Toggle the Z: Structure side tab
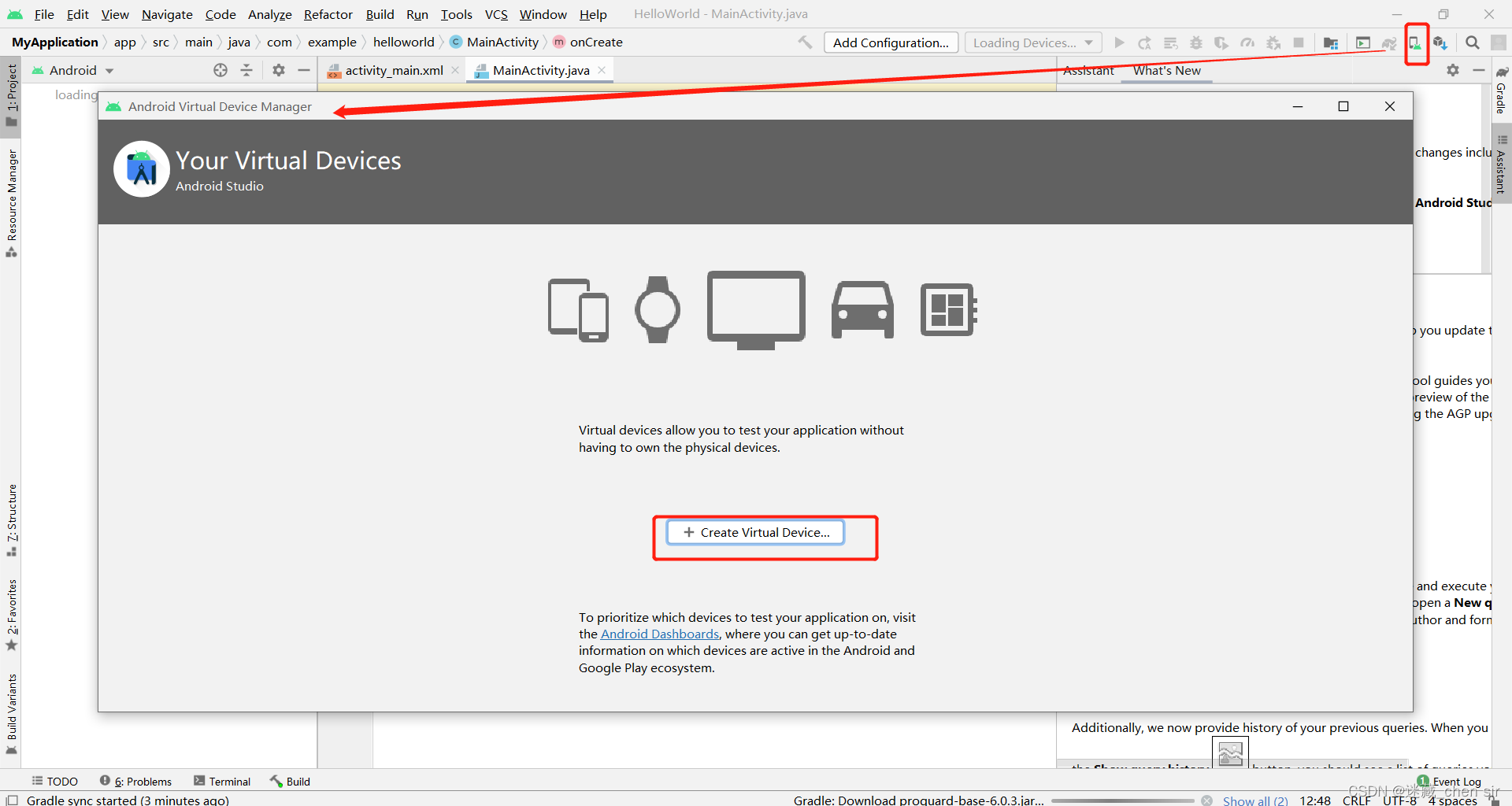 [x=11, y=520]
